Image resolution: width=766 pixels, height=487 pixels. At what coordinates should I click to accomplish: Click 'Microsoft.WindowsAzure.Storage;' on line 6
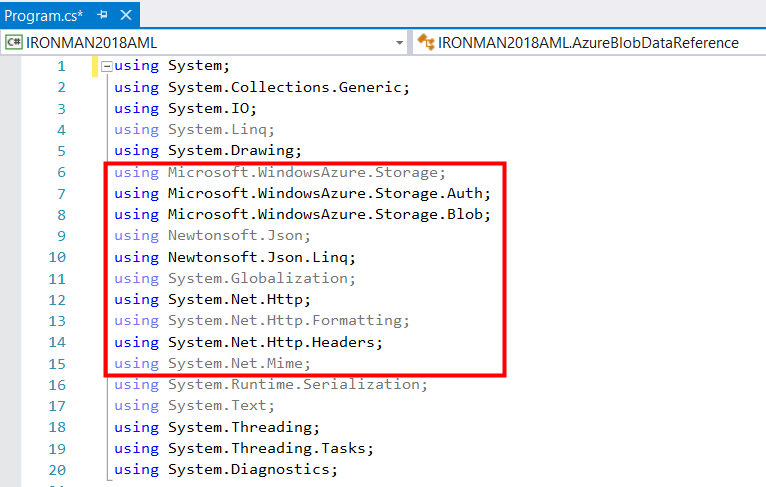[x=306, y=172]
